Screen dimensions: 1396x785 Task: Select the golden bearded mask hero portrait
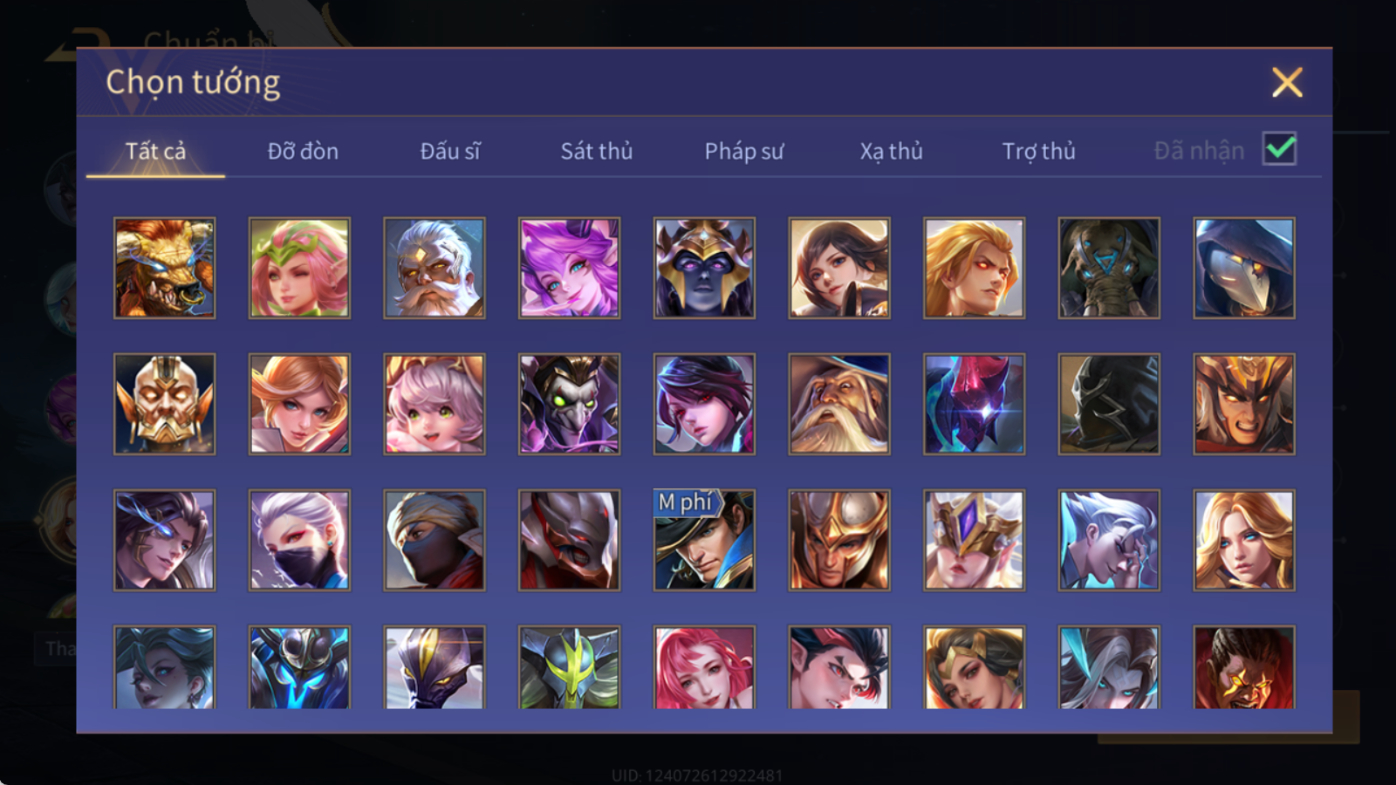click(x=165, y=404)
